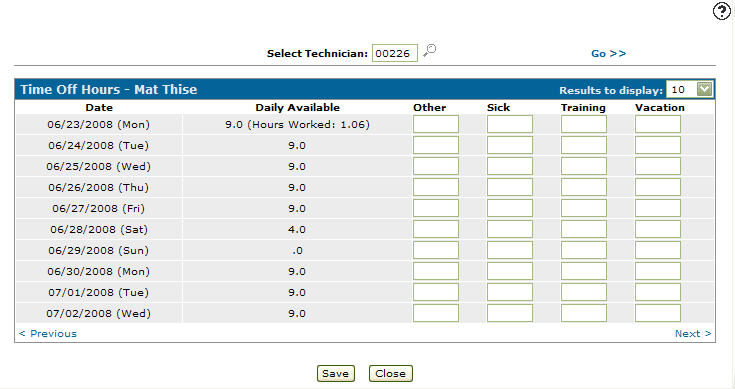The image size is (735, 389).
Task: Click Other field for 06/26/2008 (Thu)
Action: (x=436, y=187)
